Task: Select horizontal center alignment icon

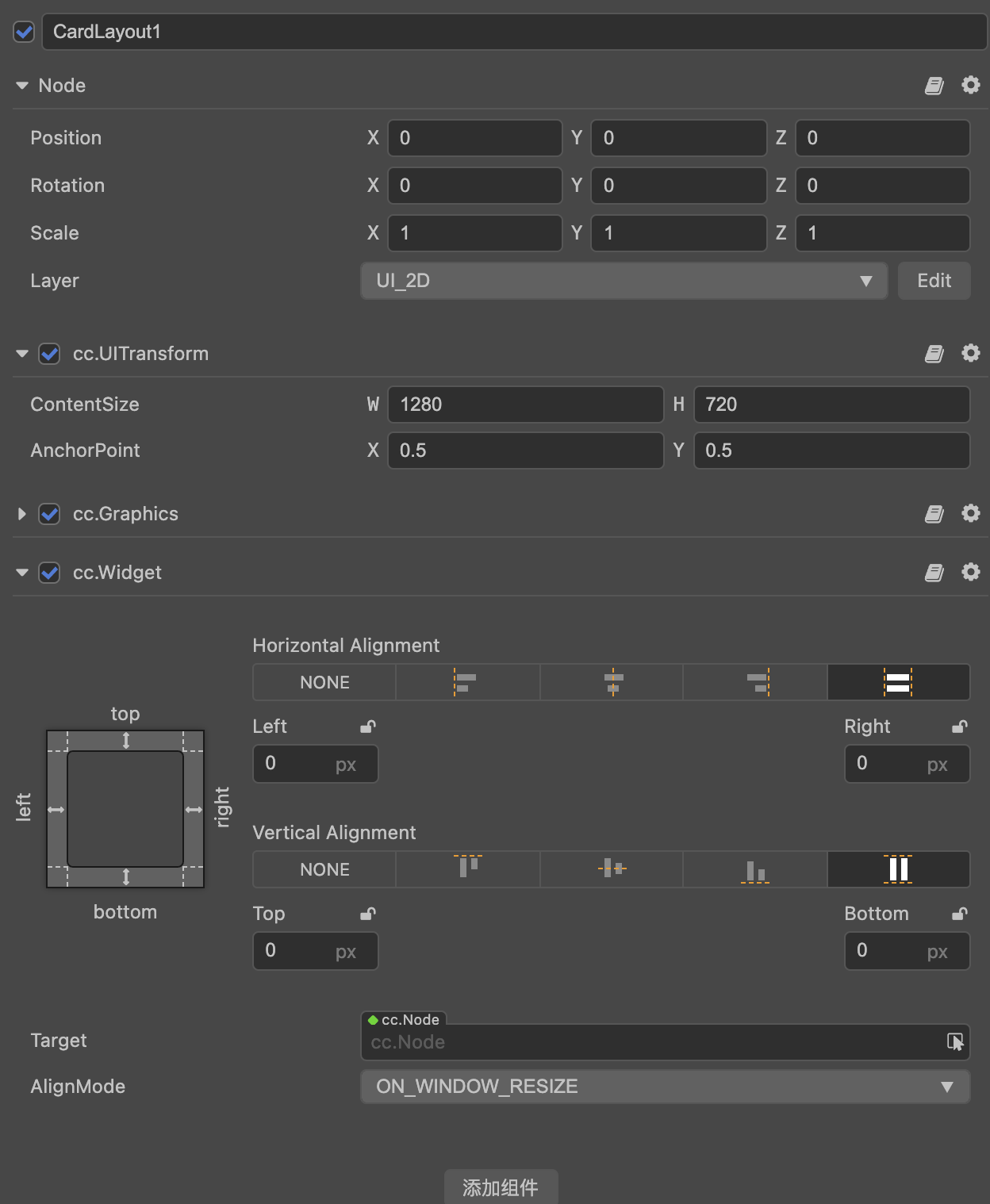Action: coord(612,682)
